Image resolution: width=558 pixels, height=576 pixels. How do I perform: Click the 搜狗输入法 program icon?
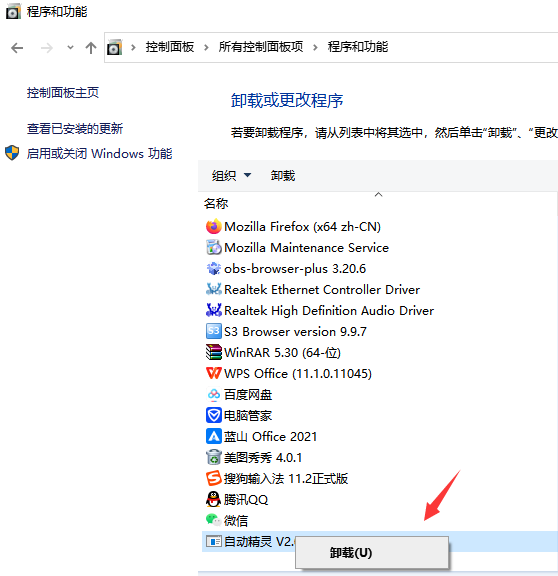213,478
